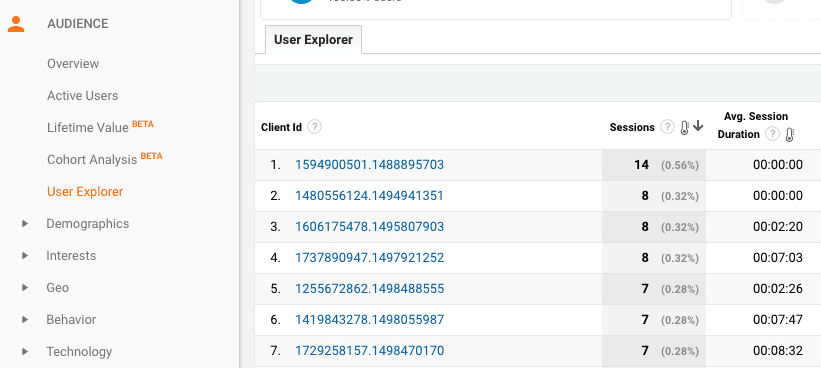Sort by the Sessions column header

(632, 127)
